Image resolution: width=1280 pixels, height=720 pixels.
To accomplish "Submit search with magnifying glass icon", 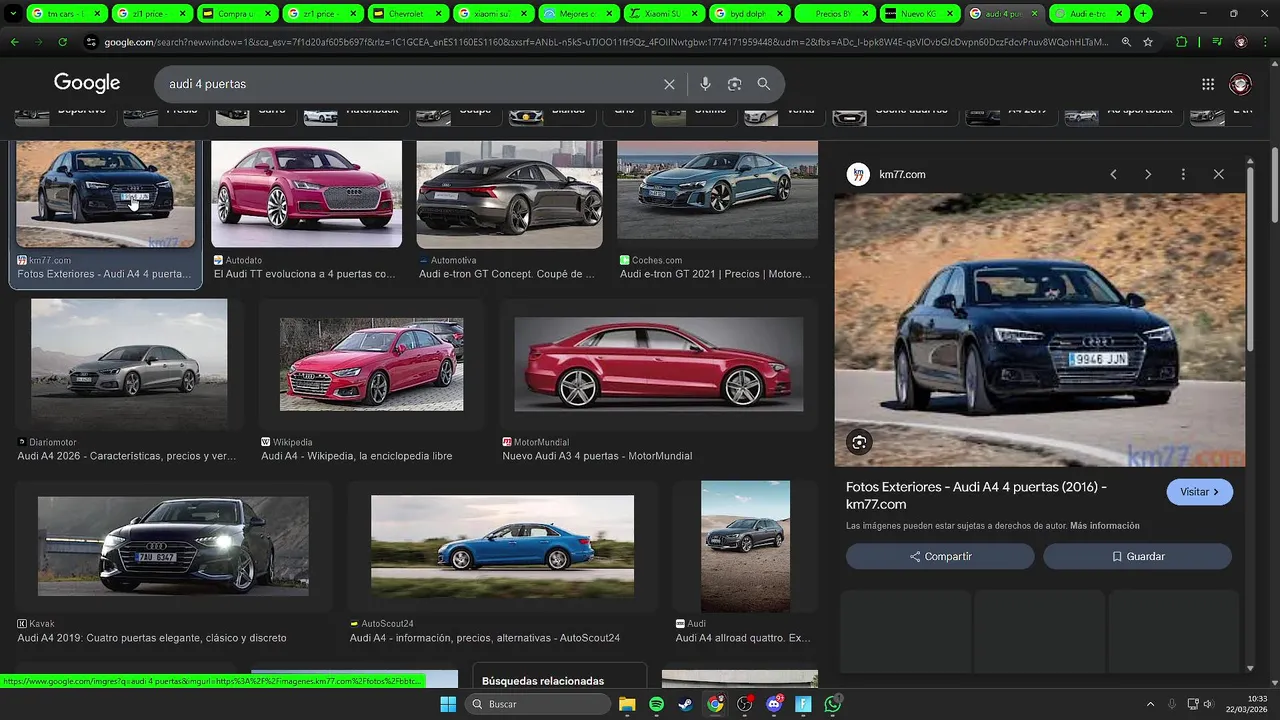I will (x=764, y=84).
